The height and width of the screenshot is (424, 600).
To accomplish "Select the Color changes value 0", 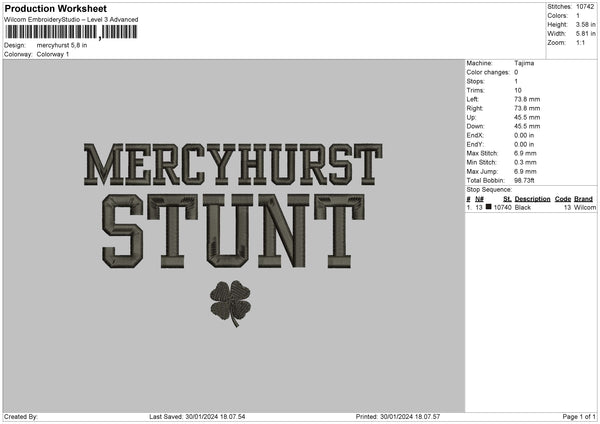I will click(x=516, y=72).
